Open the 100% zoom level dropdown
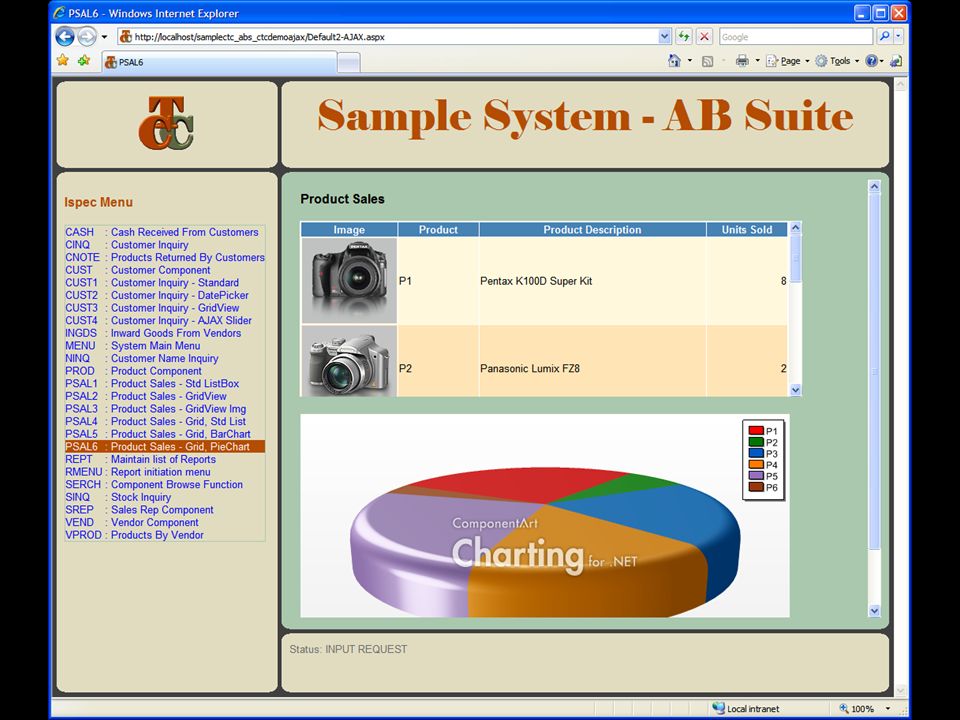960x720 pixels. tap(888, 708)
